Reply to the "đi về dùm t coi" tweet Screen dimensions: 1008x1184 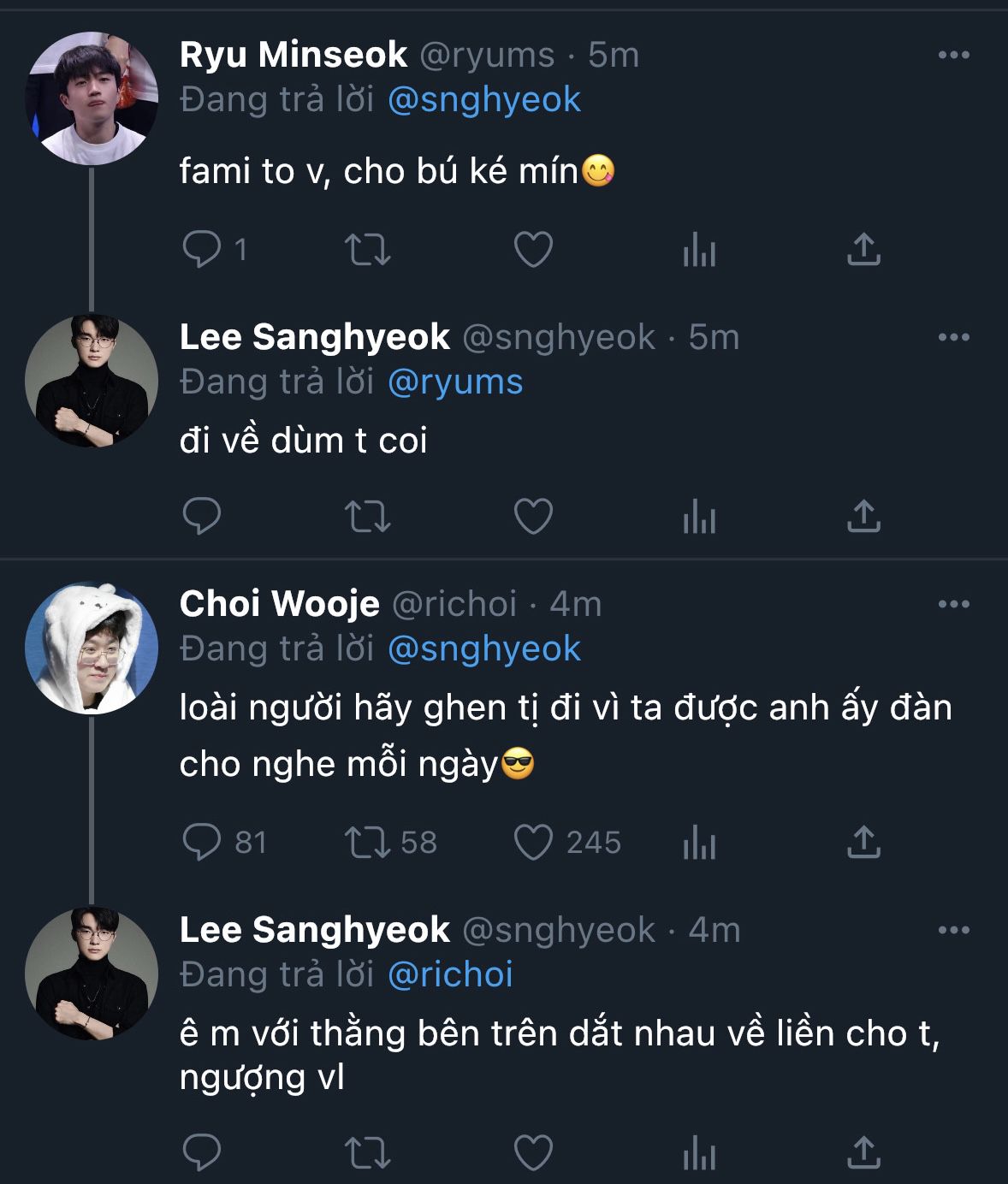click(x=203, y=516)
